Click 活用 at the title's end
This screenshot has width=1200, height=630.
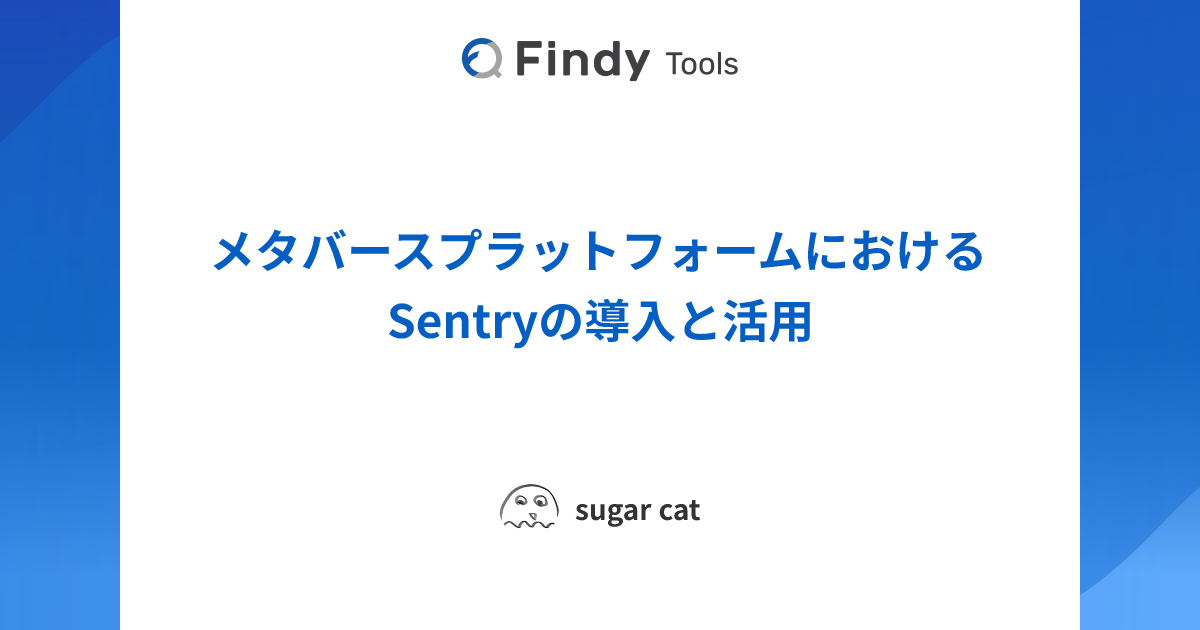(x=772, y=322)
